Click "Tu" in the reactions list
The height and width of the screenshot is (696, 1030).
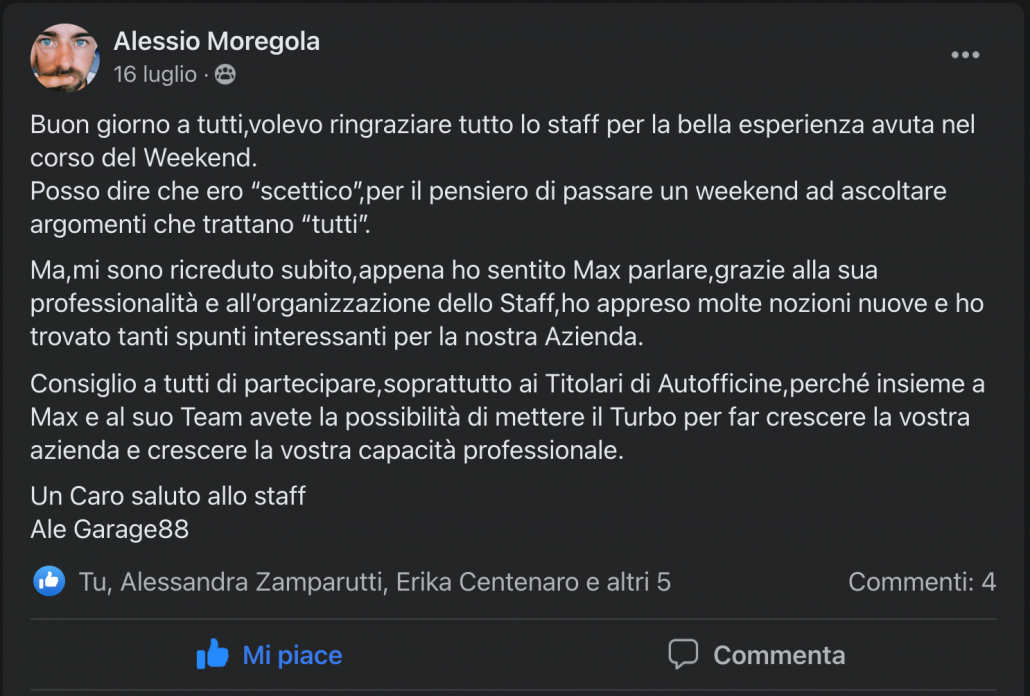pos(92,582)
